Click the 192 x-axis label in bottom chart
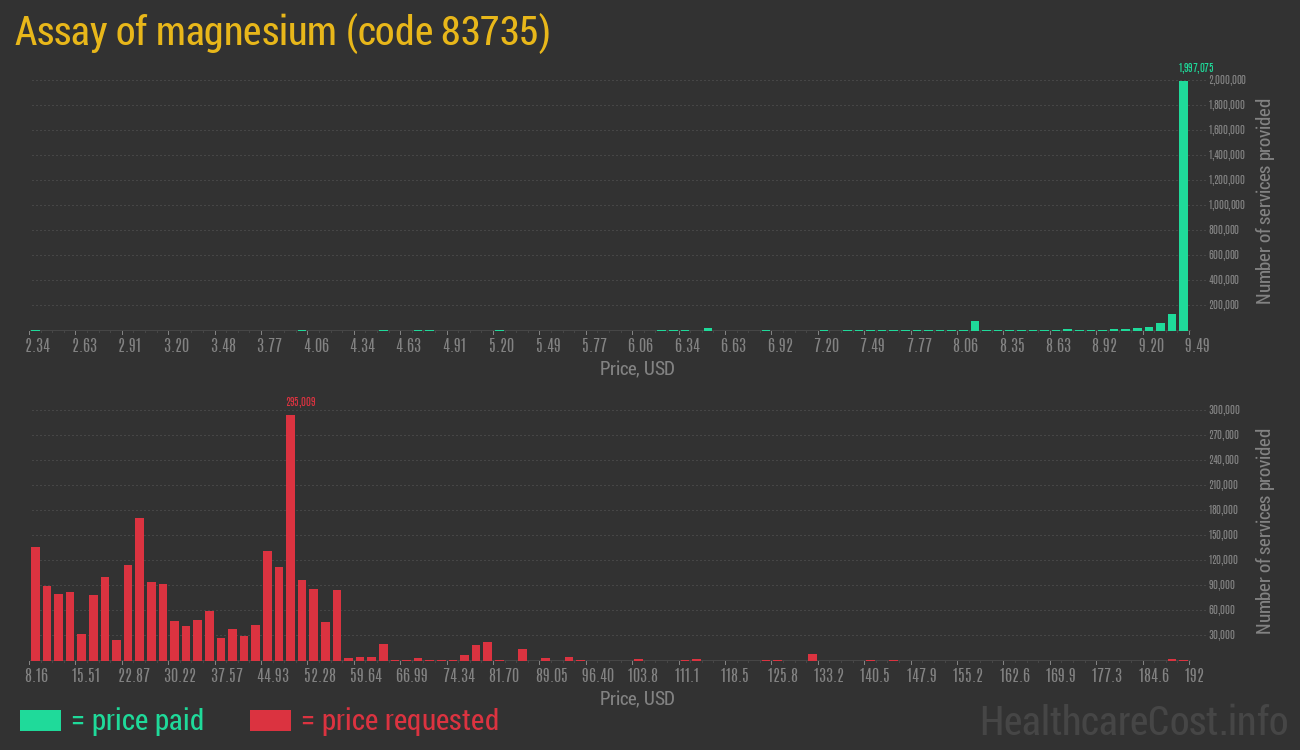The width and height of the screenshot is (1300, 750). (x=1192, y=676)
